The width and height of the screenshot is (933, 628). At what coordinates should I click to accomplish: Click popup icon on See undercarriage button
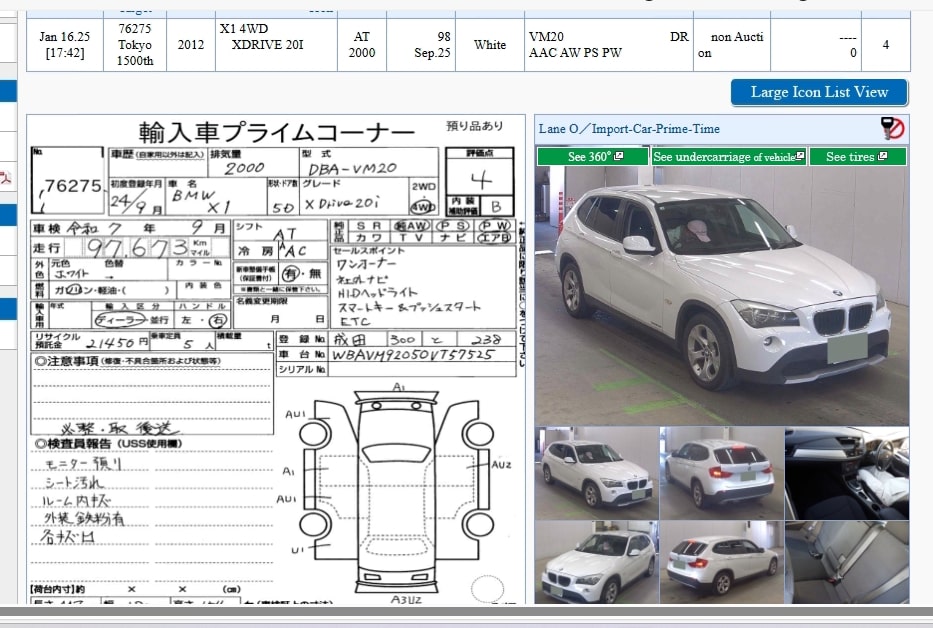[800, 157]
